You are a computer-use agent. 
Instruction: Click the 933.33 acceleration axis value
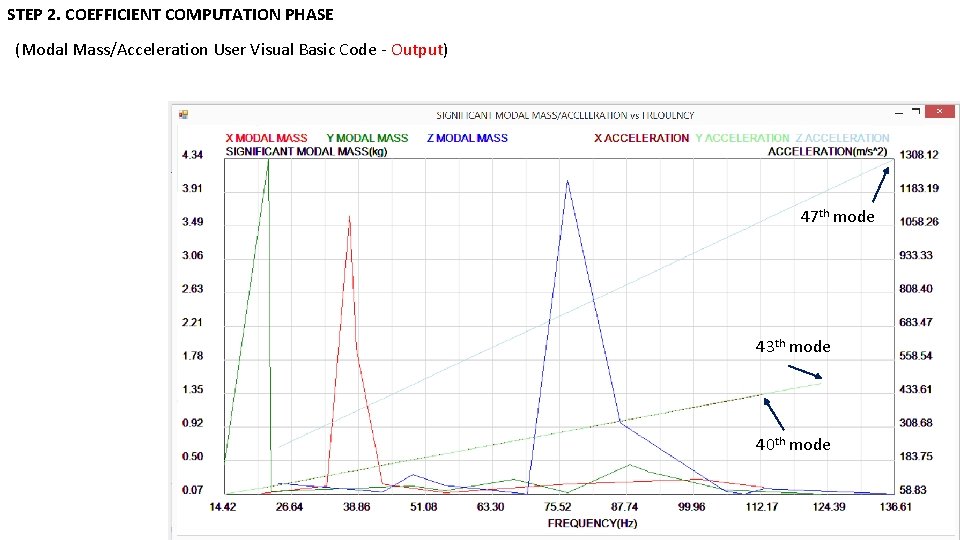(916, 255)
